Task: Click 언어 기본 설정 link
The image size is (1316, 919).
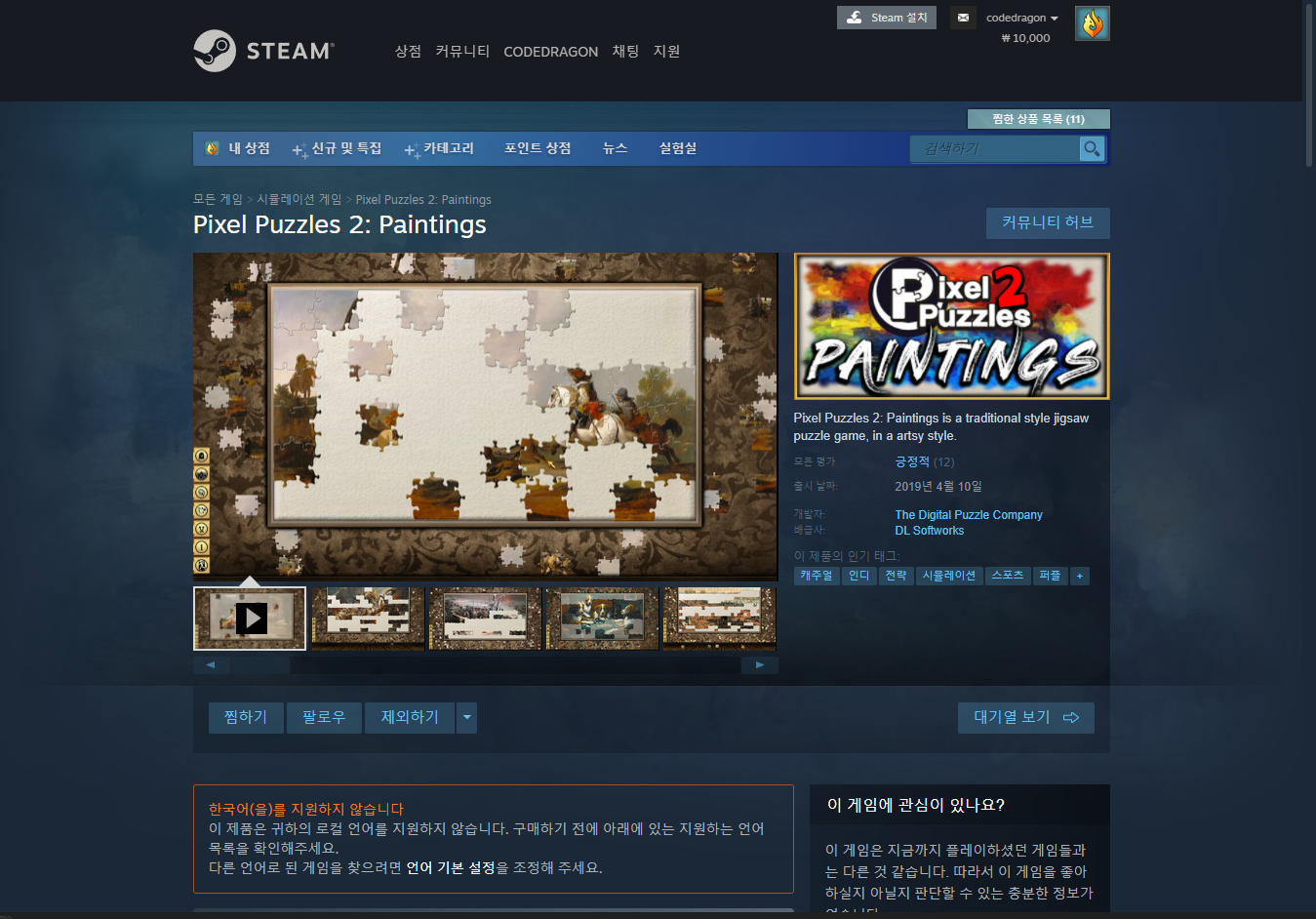Action: 451,867
